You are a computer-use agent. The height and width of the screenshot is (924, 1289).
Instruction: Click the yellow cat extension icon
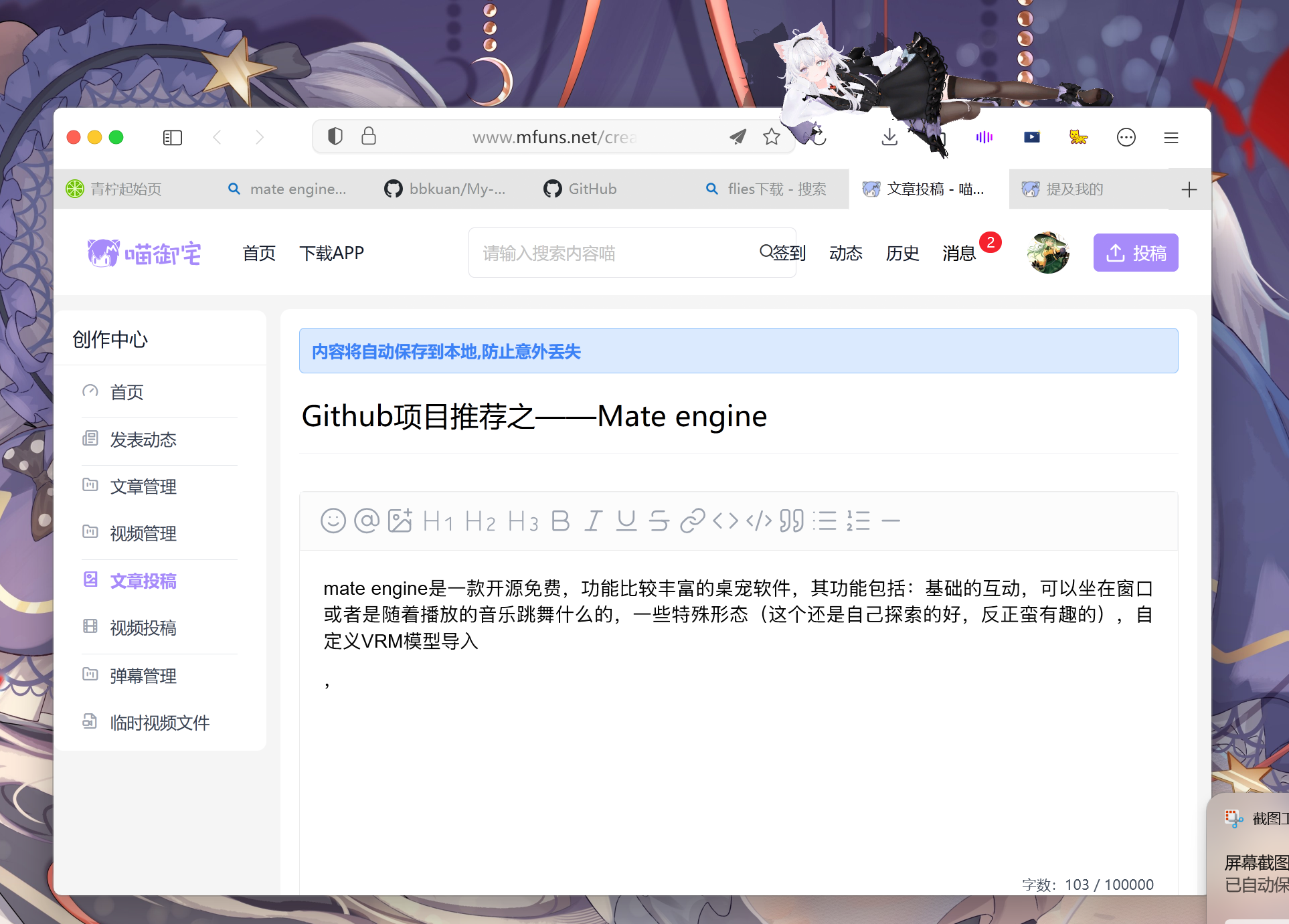click(1078, 136)
